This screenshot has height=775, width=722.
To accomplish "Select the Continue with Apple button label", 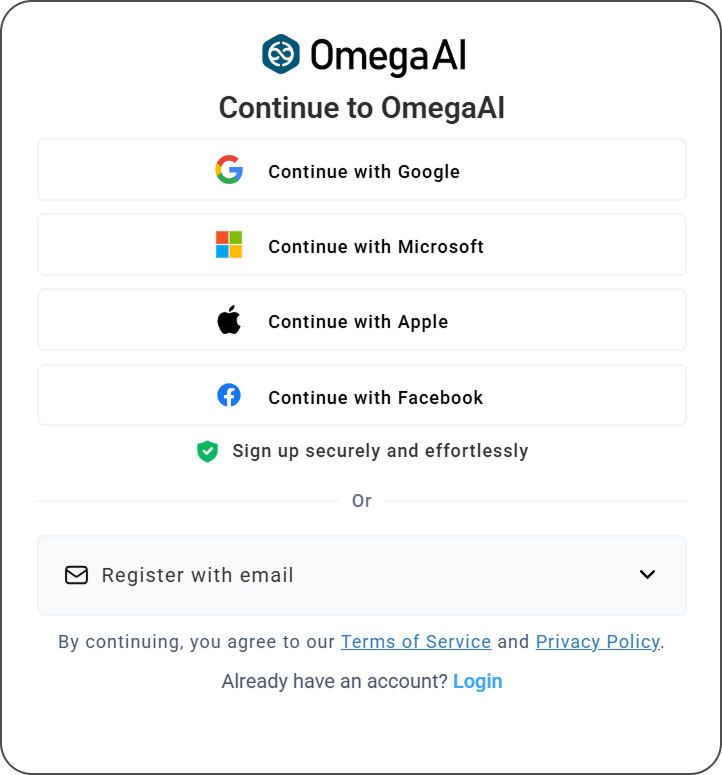I will (358, 322).
